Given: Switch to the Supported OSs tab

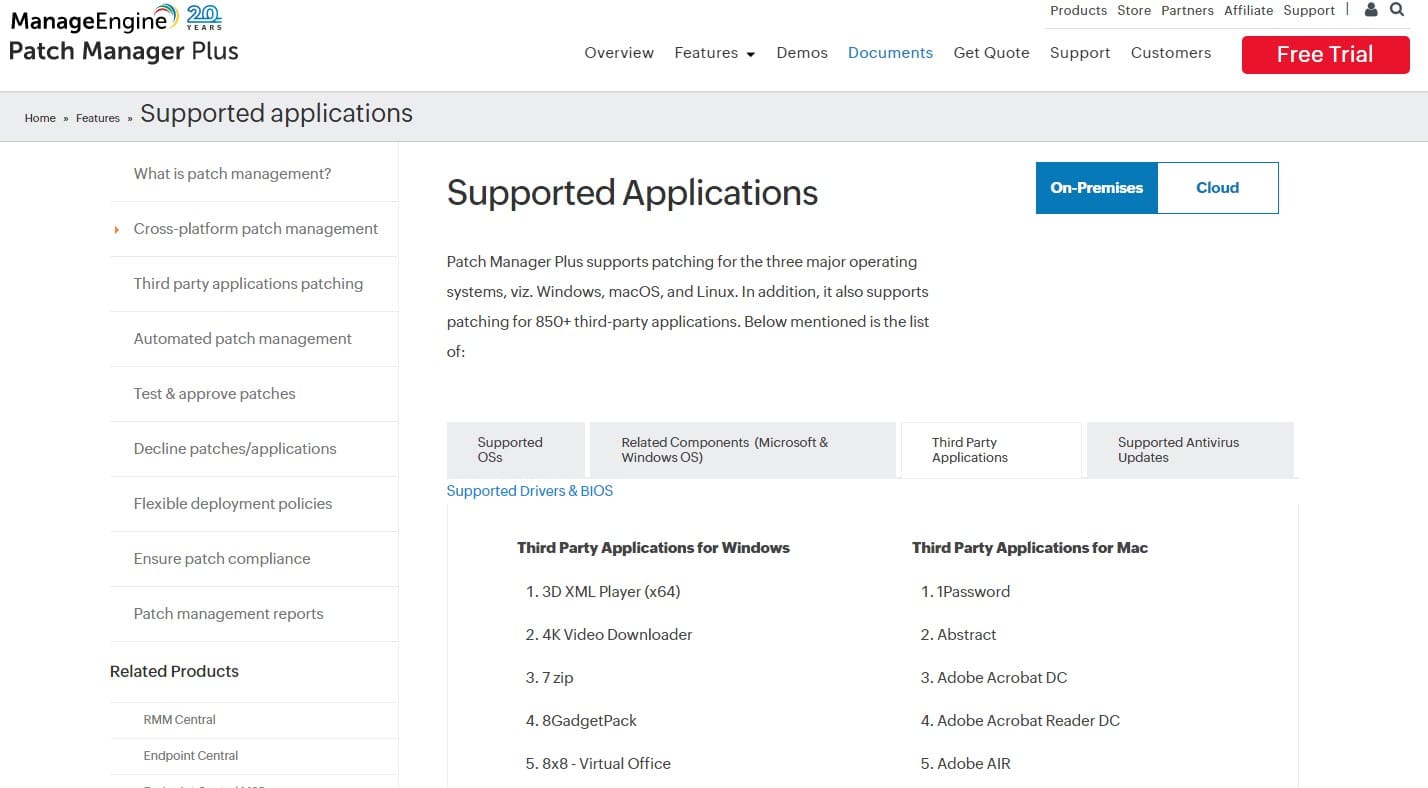Looking at the screenshot, I should pyautogui.click(x=516, y=450).
